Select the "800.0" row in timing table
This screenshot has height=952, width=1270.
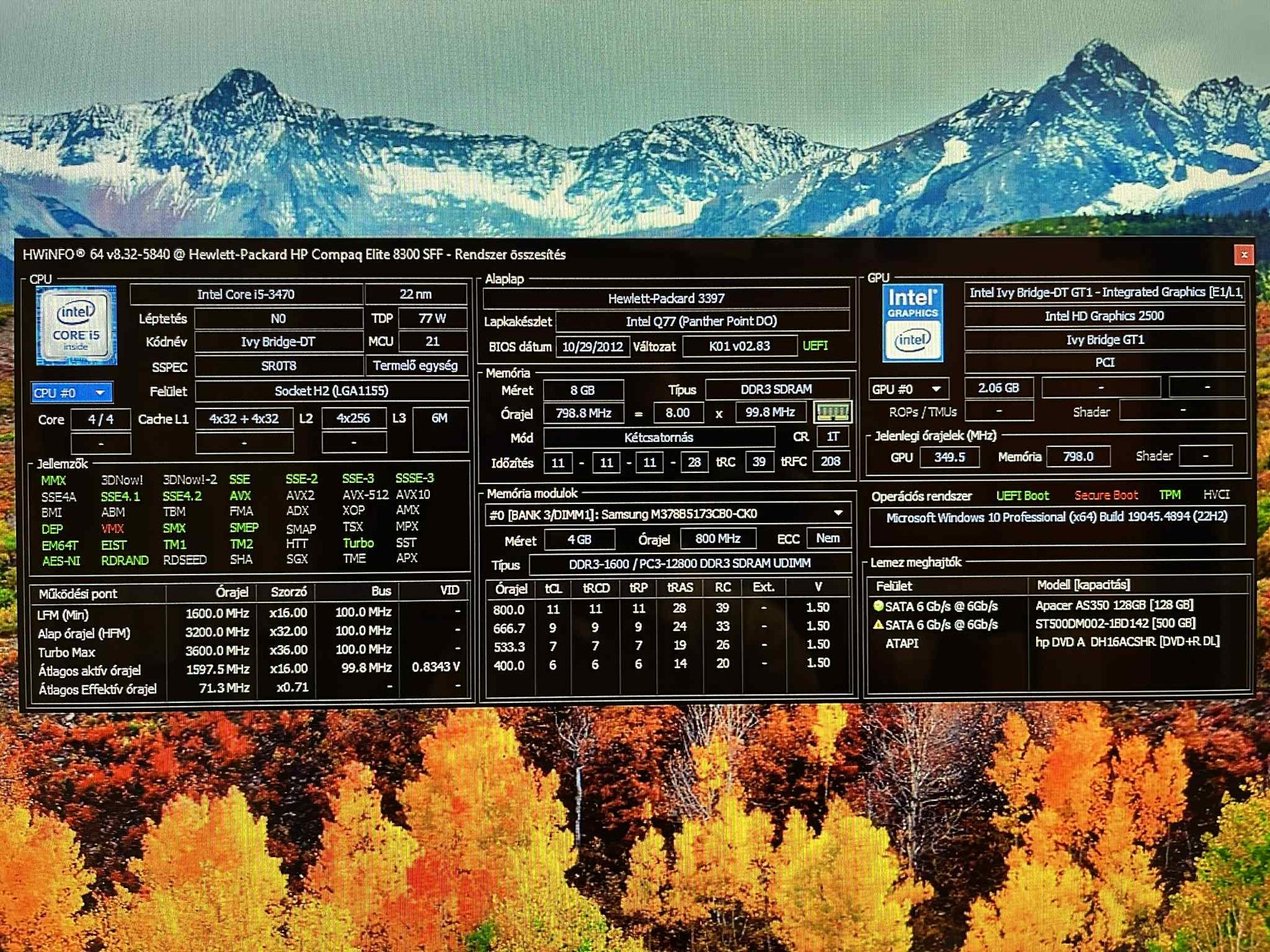click(668, 609)
